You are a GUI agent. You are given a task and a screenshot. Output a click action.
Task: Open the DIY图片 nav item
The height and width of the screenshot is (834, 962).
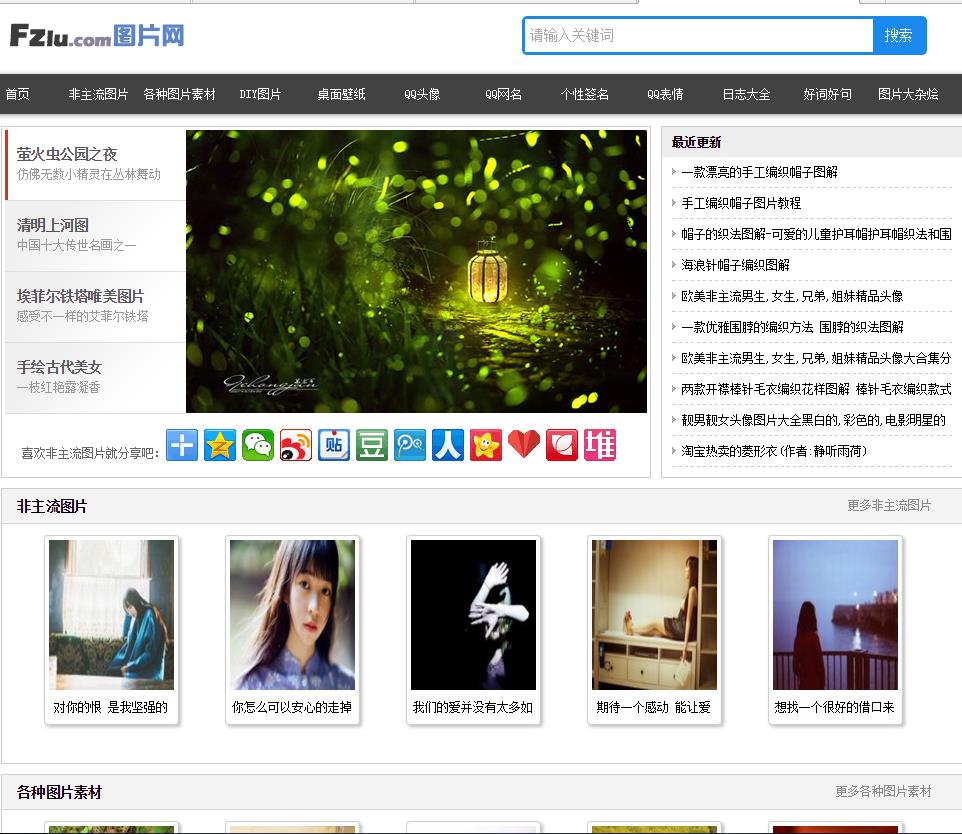[260, 94]
